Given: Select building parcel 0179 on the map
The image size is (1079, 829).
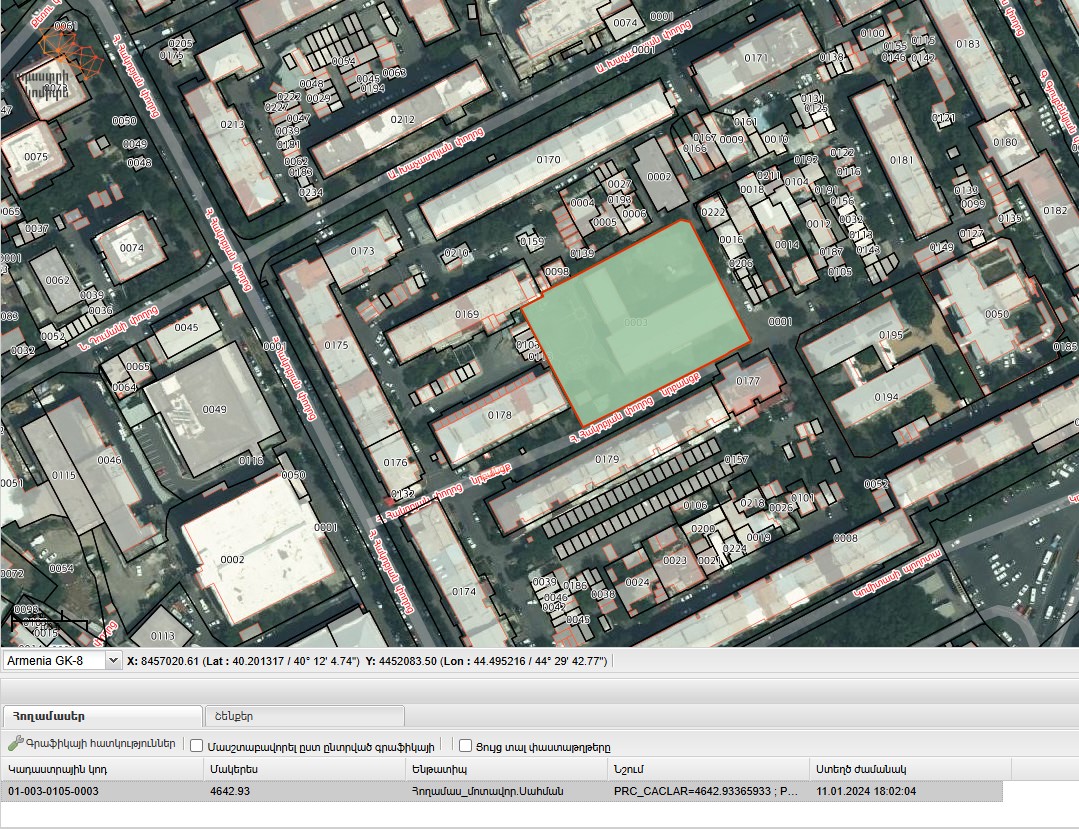Looking at the screenshot, I should 607,459.
